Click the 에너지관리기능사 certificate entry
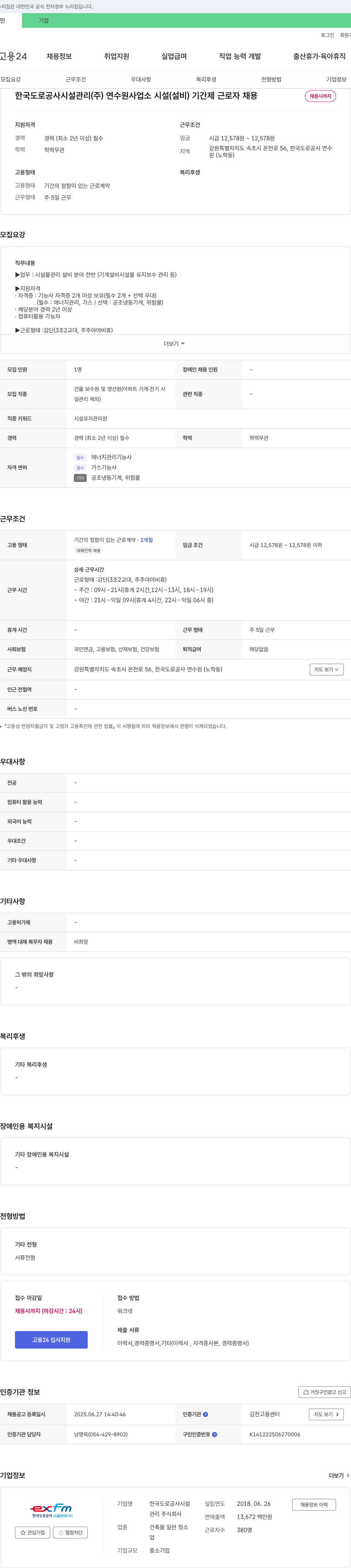Viewport: 351px width, 1568px height. click(x=111, y=457)
